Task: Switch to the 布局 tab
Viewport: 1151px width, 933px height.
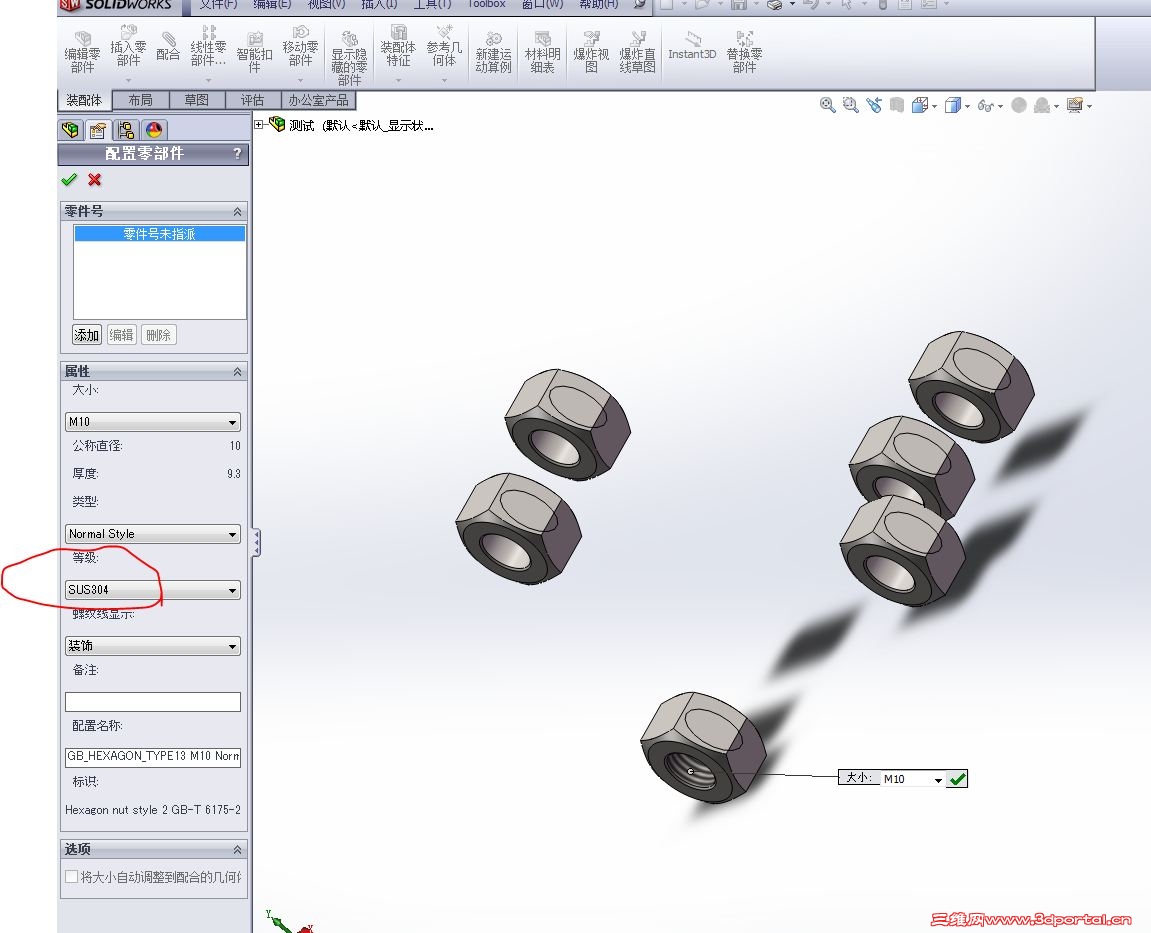Action: click(x=140, y=100)
